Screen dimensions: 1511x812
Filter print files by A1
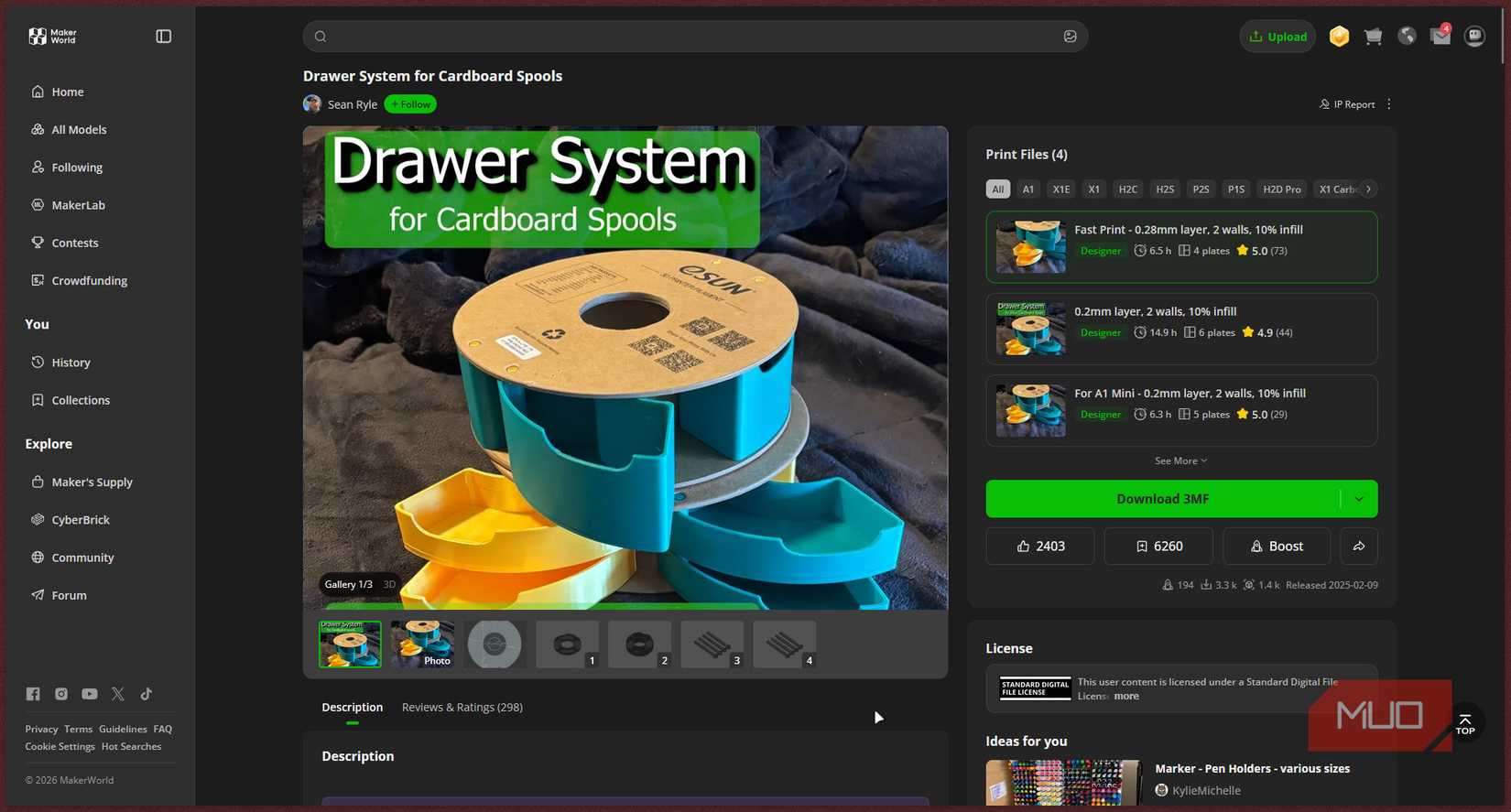pyautogui.click(x=1028, y=189)
